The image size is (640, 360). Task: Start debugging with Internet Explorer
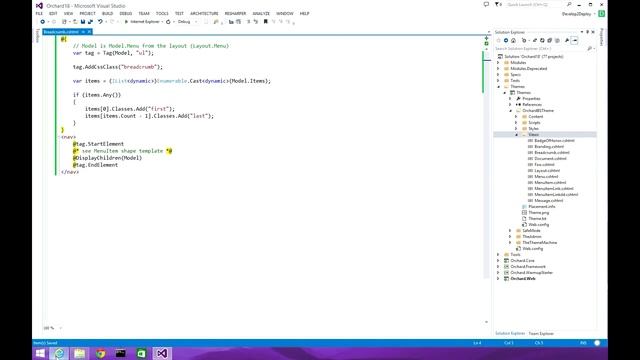point(142,22)
